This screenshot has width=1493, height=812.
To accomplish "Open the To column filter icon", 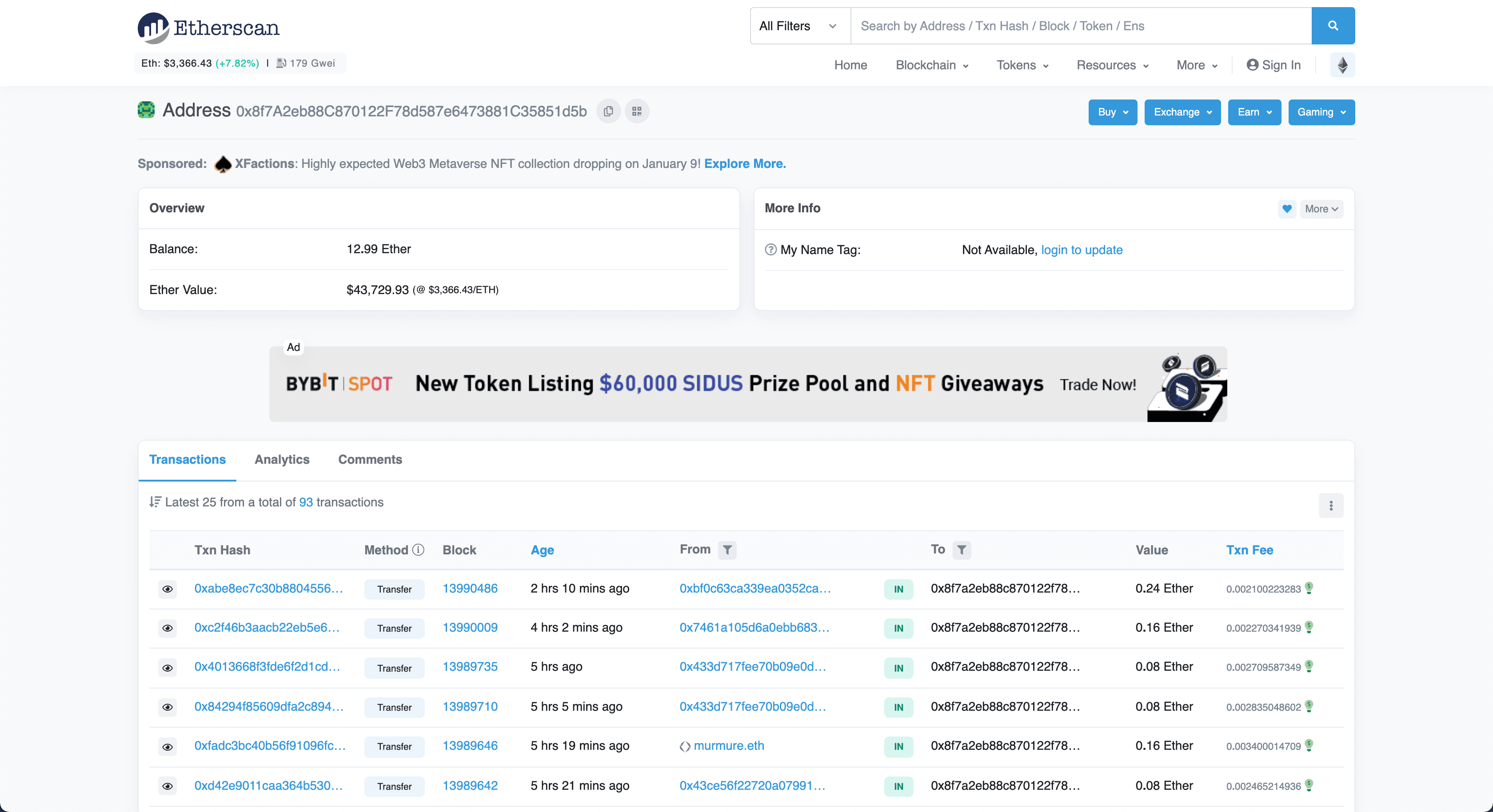I will (x=962, y=549).
